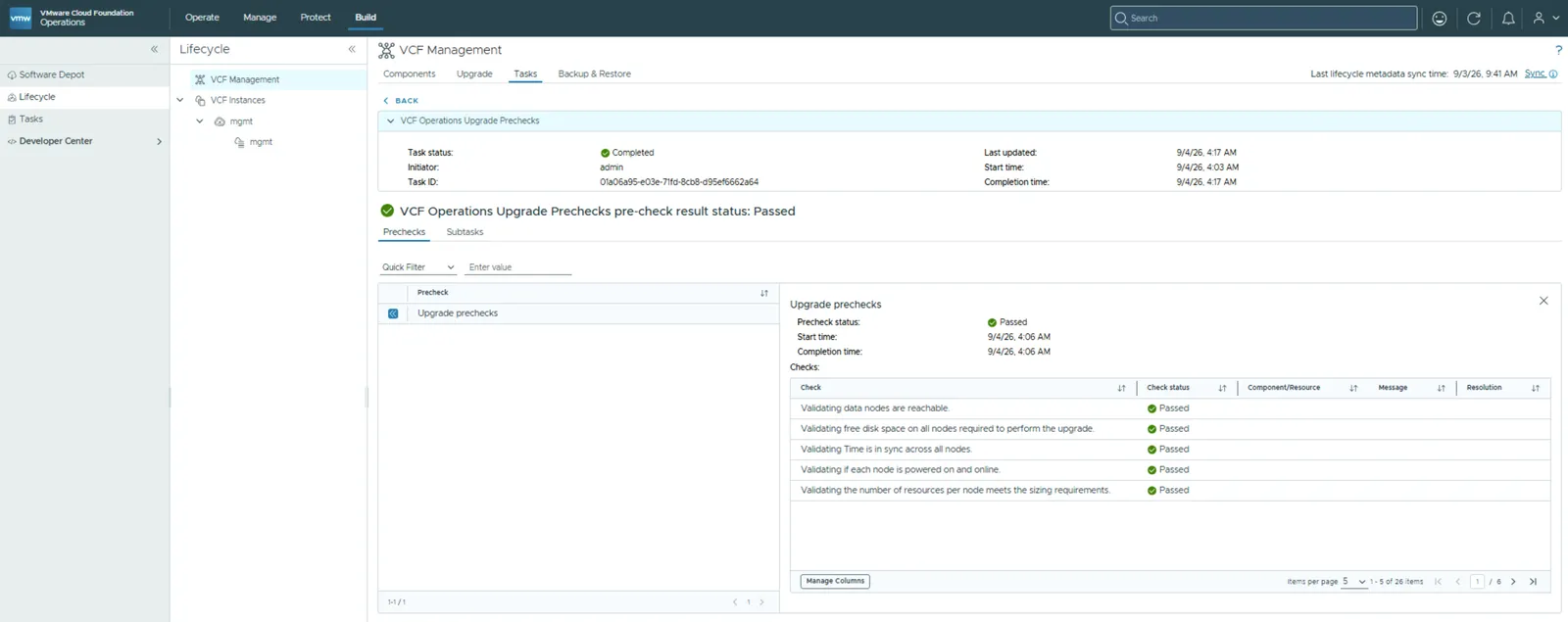Viewport: 1568px width, 622px height.
Task: Select Software Depot in sidebar
Action: [52, 75]
